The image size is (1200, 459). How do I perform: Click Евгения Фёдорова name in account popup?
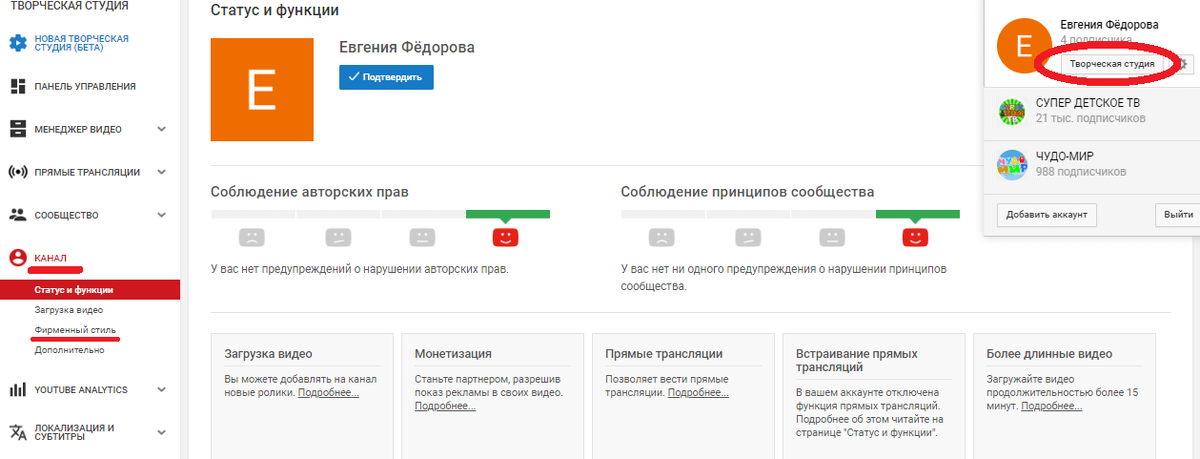click(1109, 24)
